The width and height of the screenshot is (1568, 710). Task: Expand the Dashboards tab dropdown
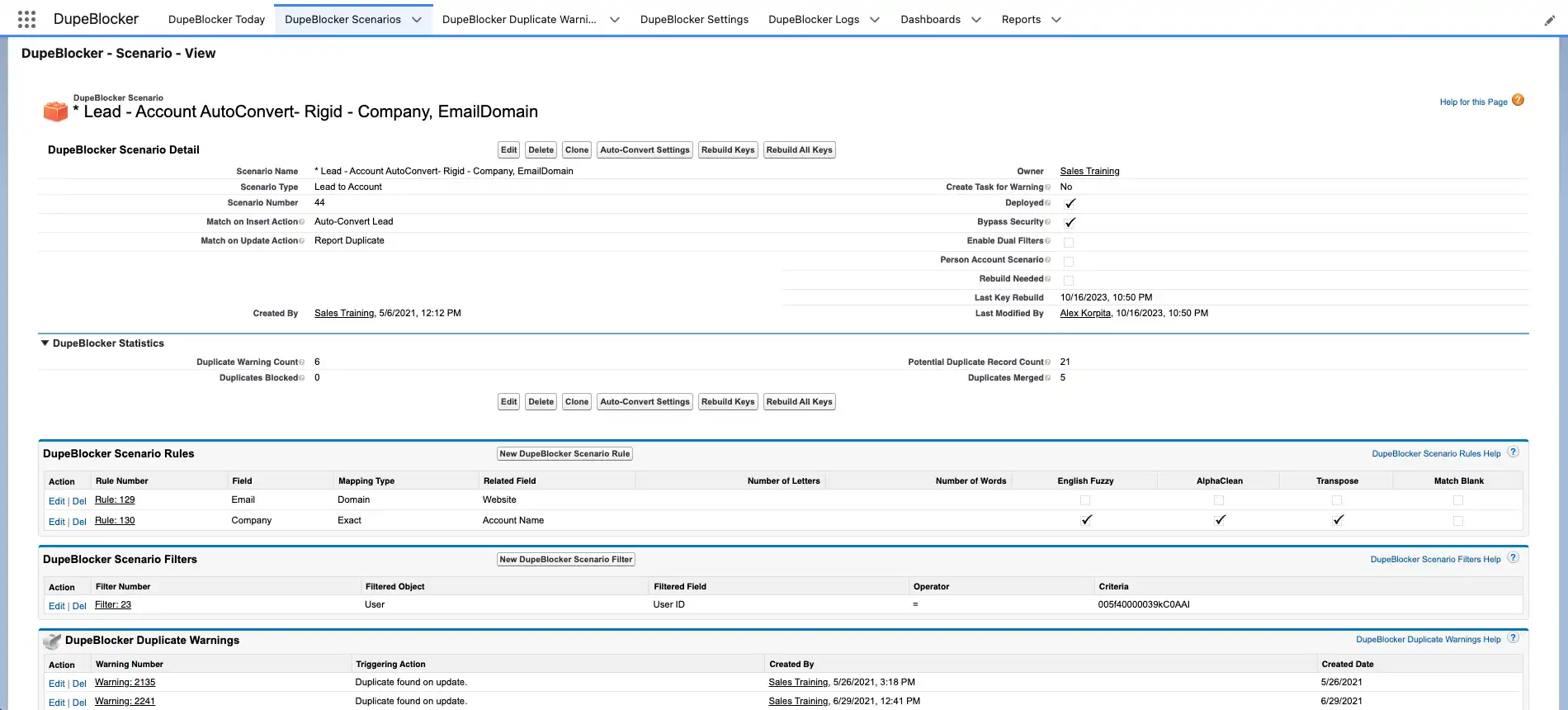click(976, 20)
